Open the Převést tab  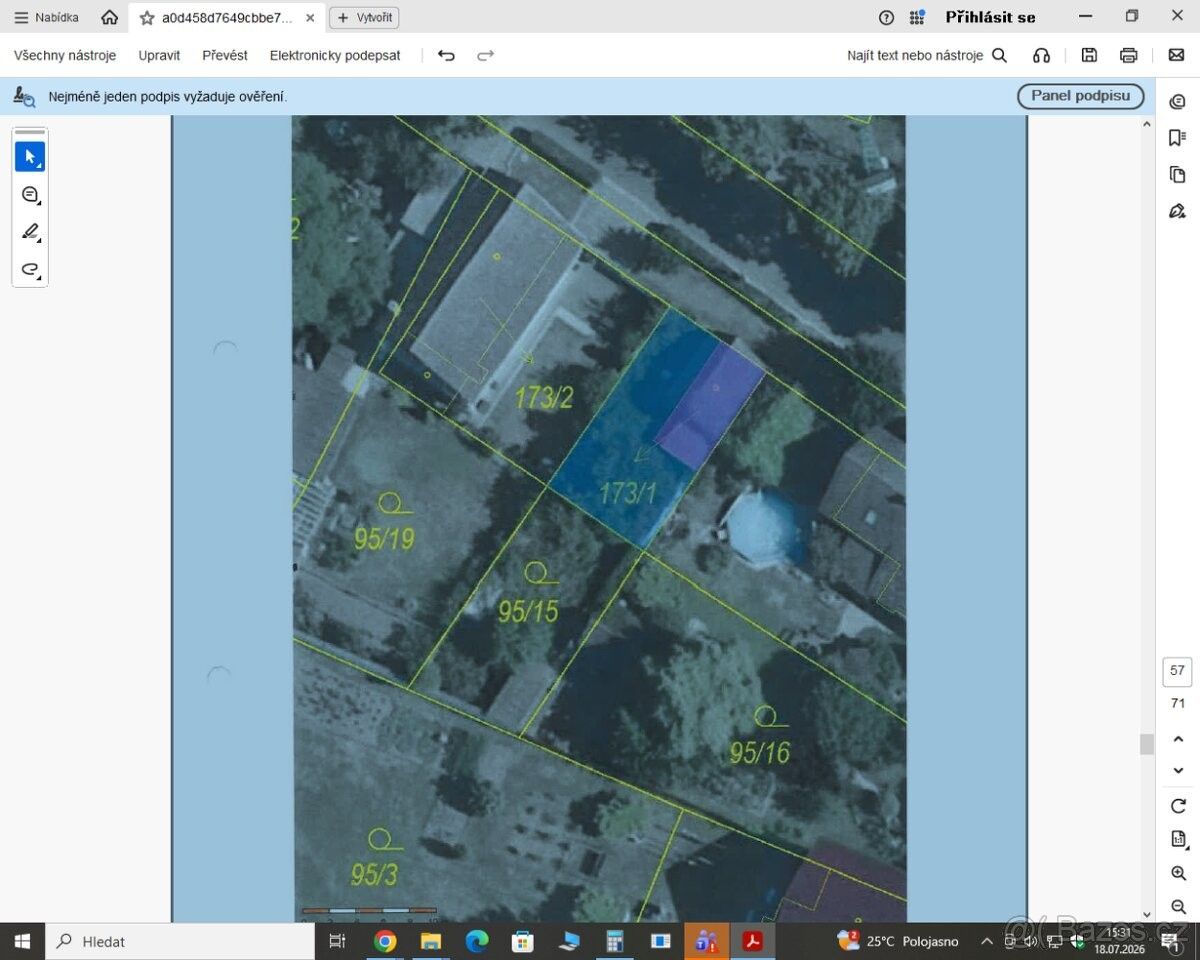point(225,55)
